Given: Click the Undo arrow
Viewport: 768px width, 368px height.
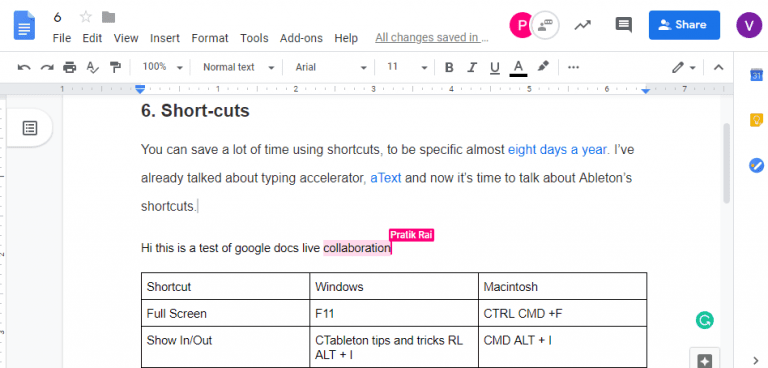Looking at the screenshot, I should [24, 68].
